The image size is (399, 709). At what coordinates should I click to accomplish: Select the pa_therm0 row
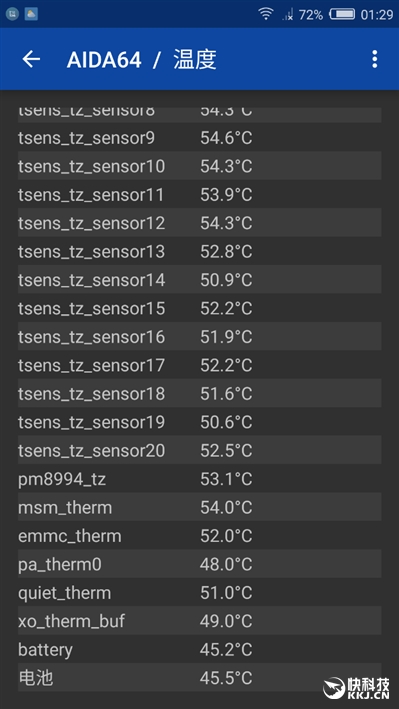click(200, 564)
